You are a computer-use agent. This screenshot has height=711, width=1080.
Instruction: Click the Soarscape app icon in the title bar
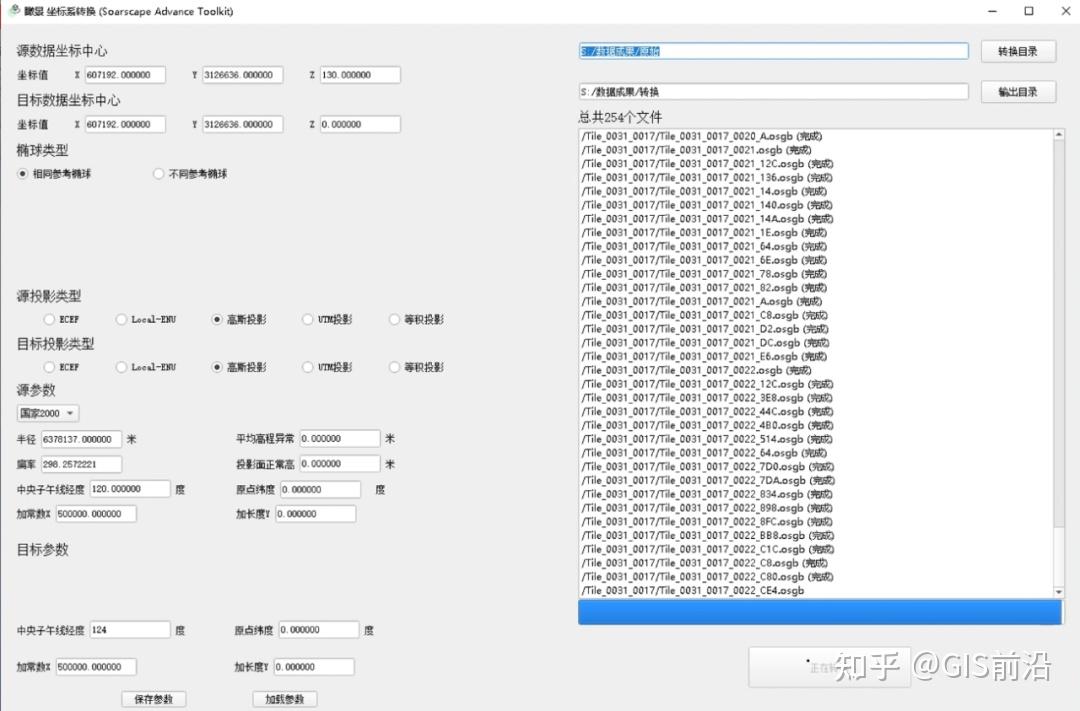(14, 11)
